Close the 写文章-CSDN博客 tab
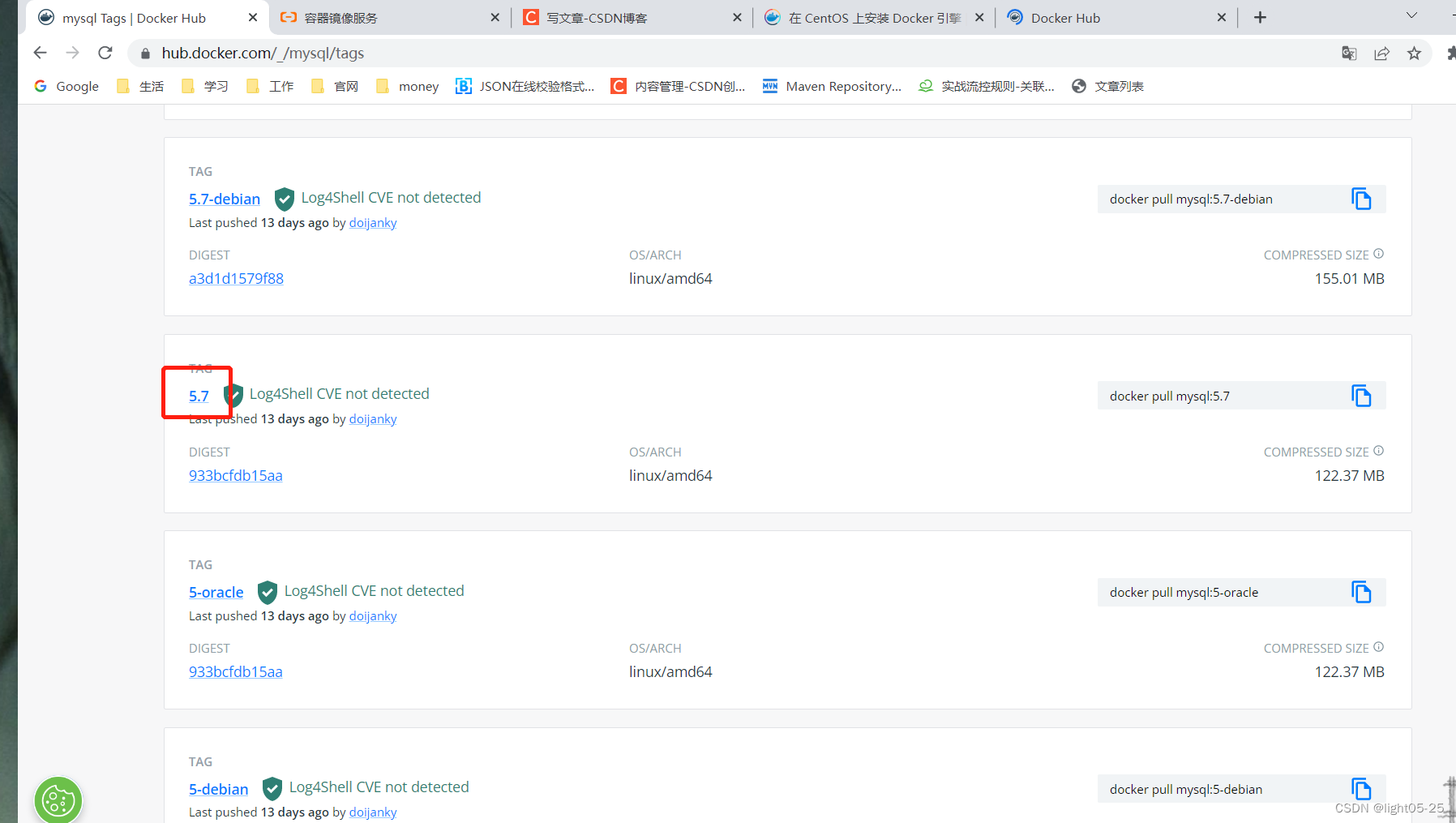 click(x=736, y=17)
